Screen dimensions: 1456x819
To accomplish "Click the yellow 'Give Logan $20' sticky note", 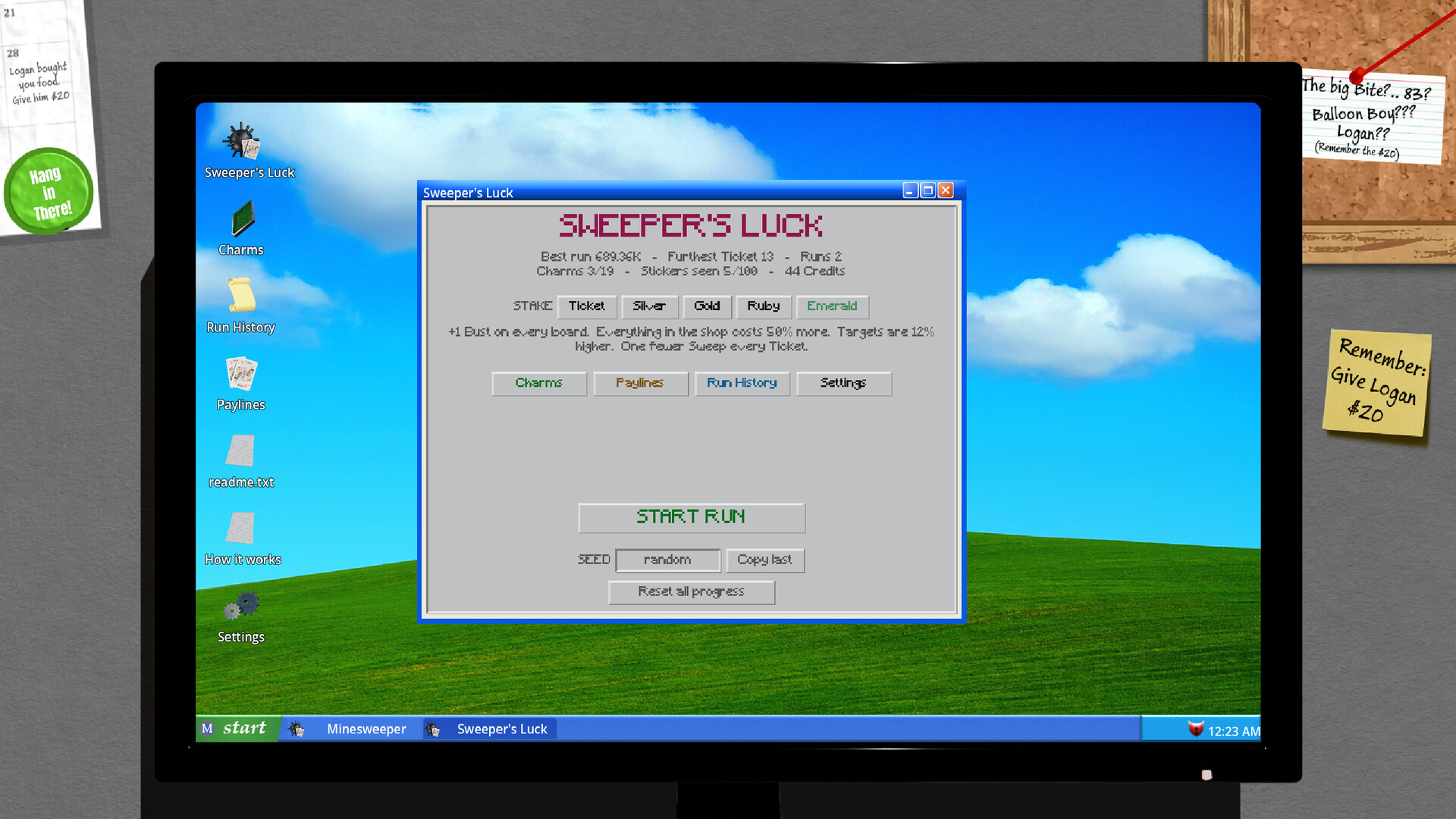I will point(1378,383).
